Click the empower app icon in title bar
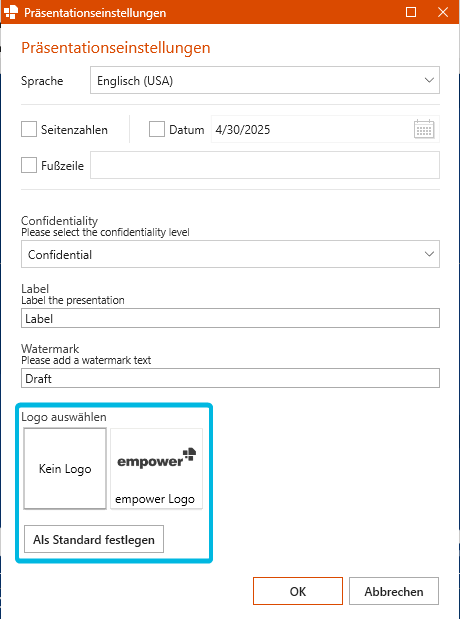The image size is (460, 619). pos(11,12)
